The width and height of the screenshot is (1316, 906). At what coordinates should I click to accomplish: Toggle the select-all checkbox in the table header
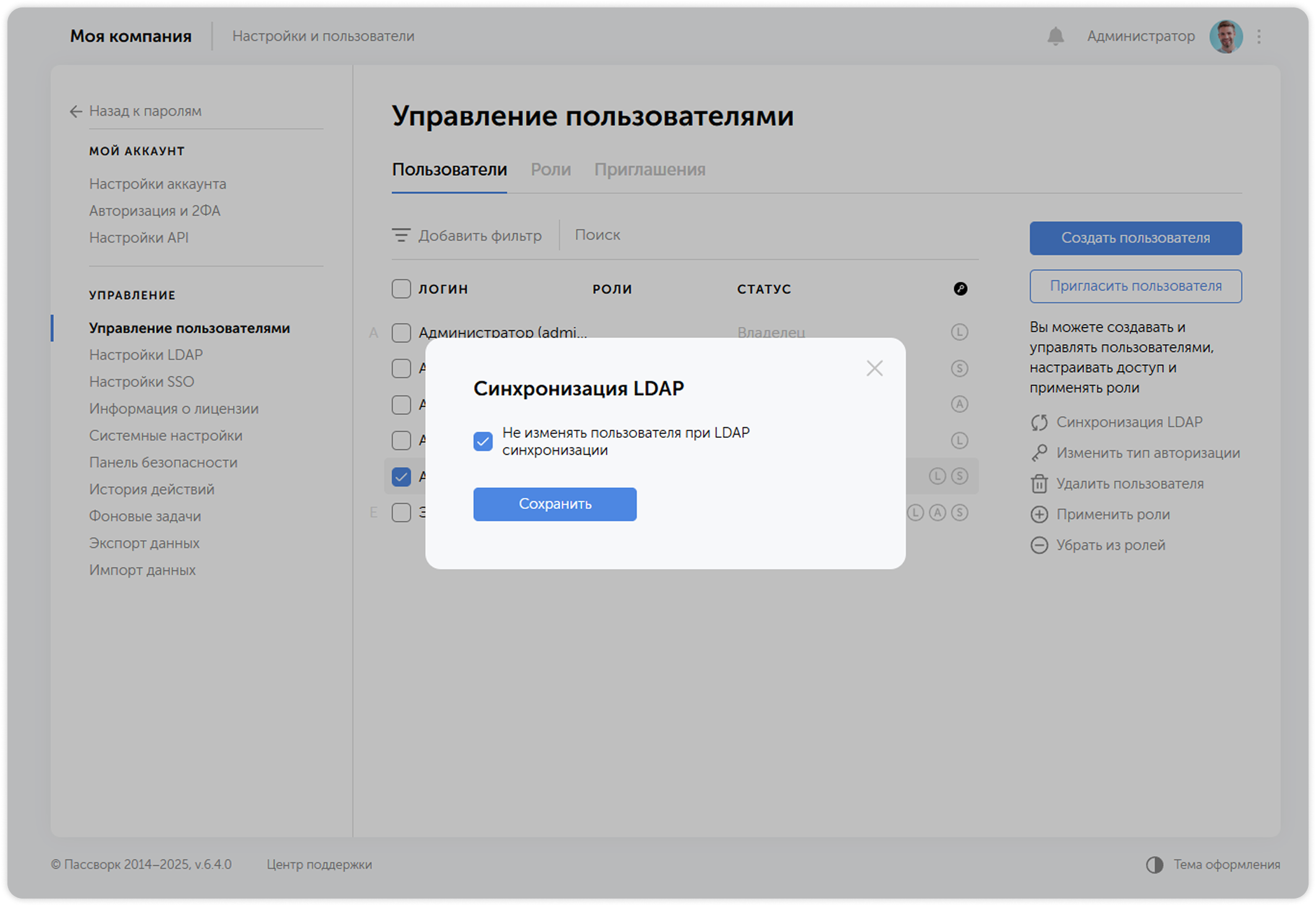pos(400,288)
